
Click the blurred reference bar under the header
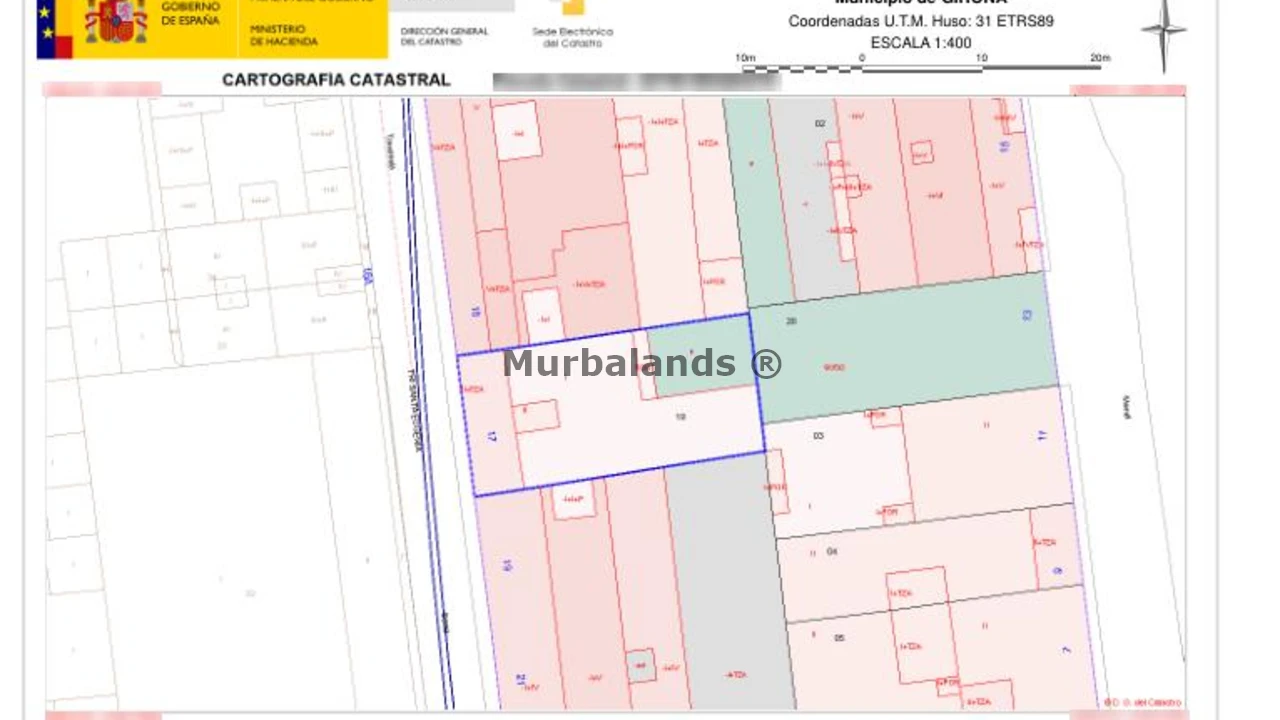(637, 82)
